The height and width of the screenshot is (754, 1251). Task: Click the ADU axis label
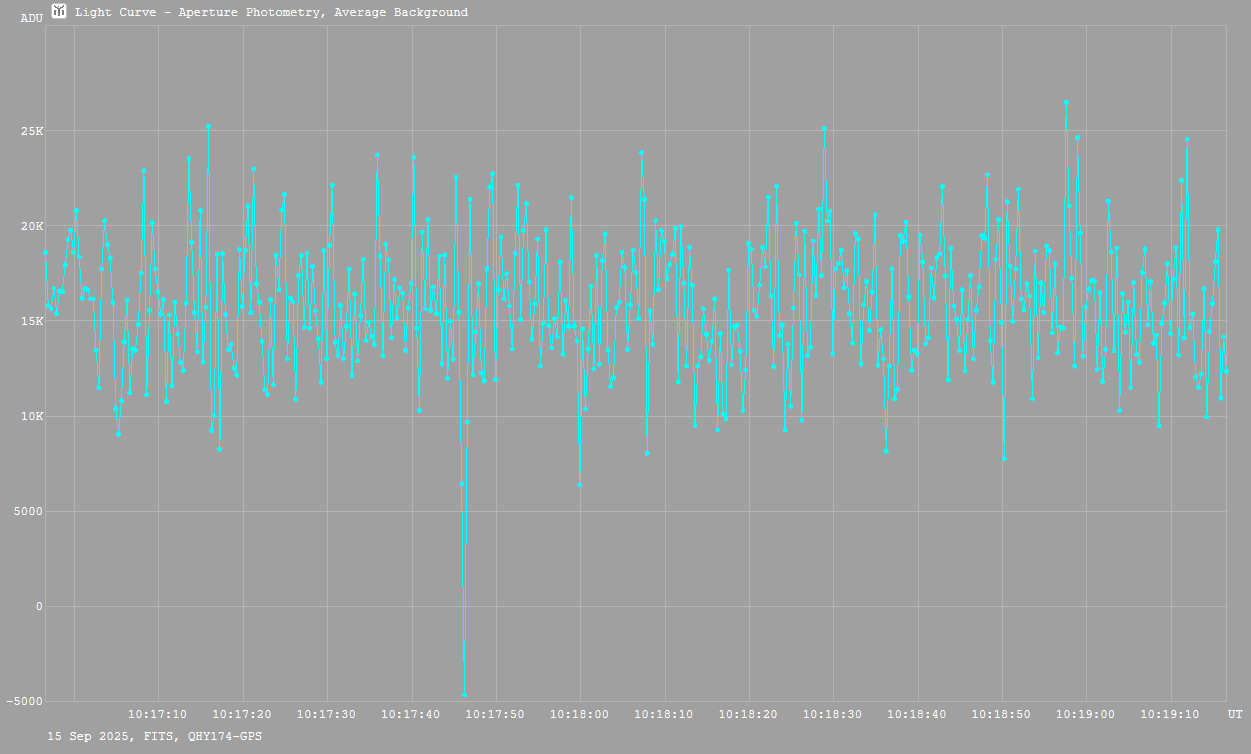[31, 18]
